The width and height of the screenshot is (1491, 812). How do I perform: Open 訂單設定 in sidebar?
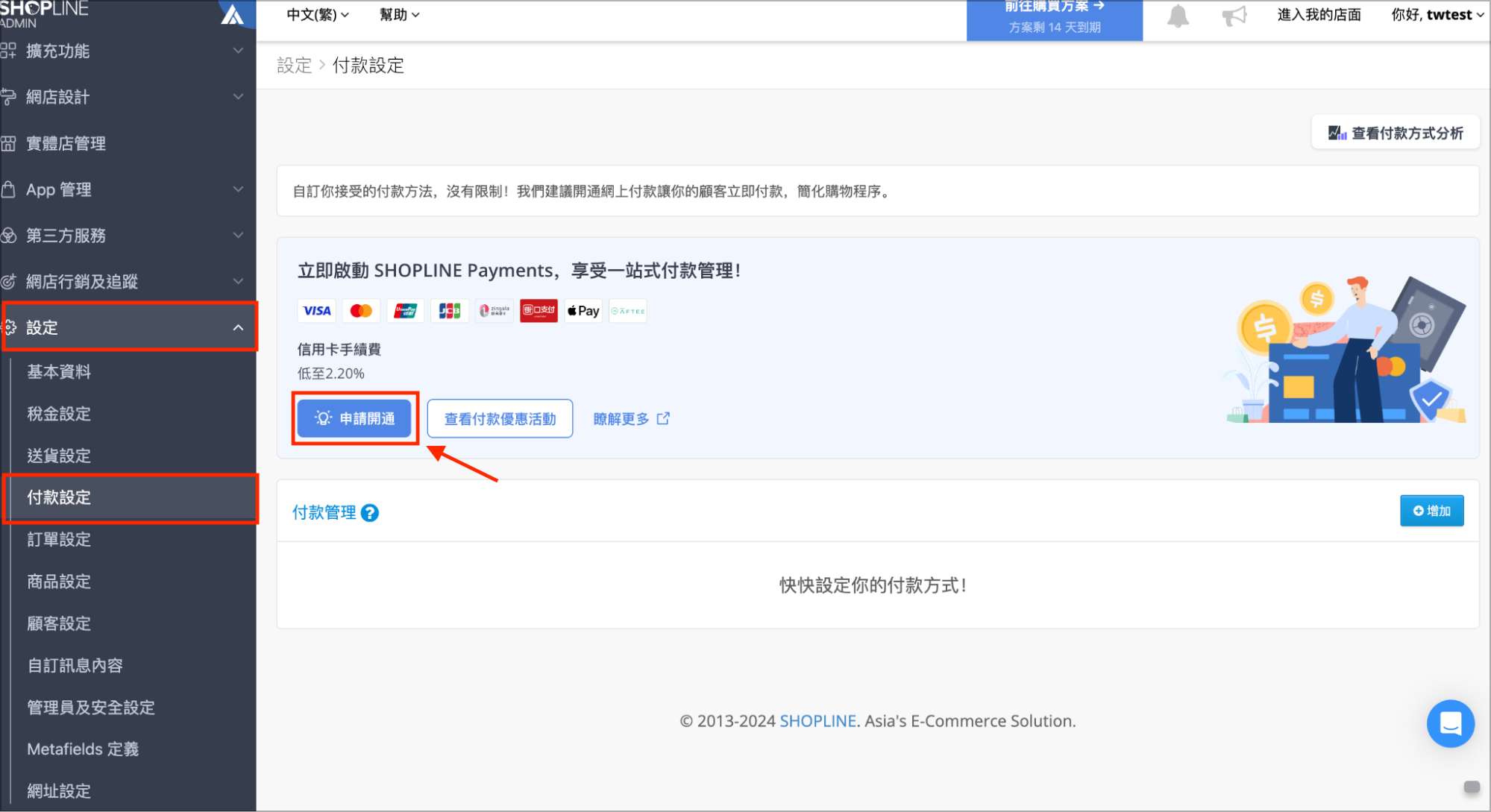59,539
